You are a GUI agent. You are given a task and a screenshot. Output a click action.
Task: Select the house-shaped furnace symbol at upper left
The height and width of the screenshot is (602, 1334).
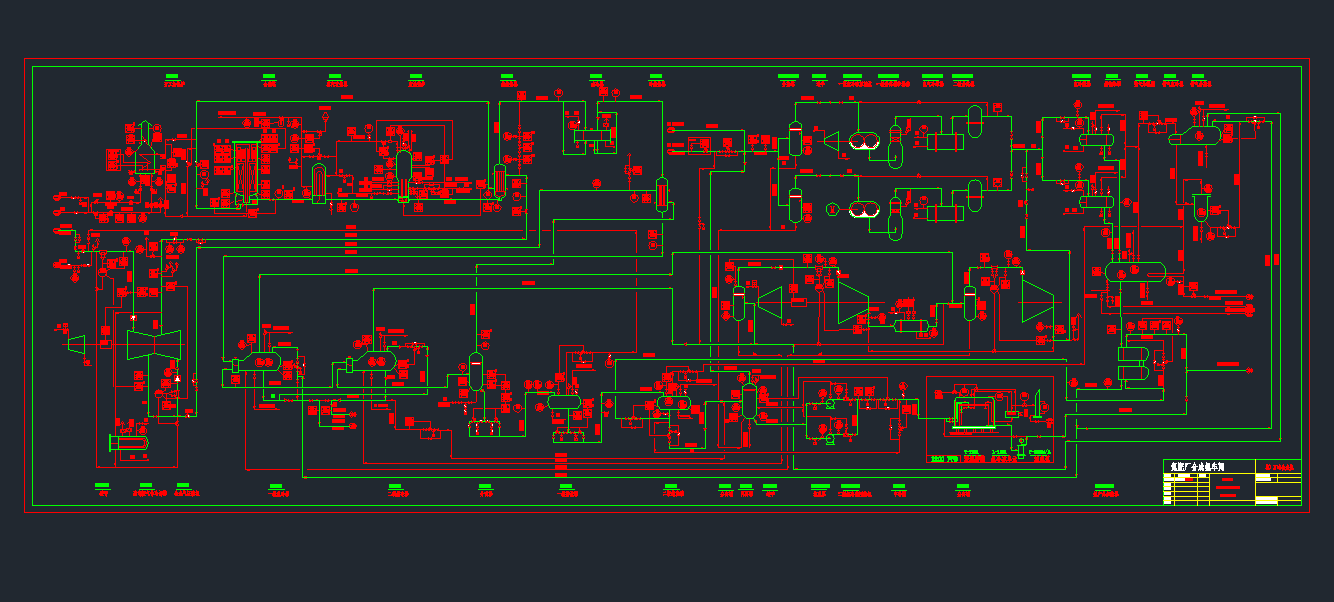pos(144,151)
